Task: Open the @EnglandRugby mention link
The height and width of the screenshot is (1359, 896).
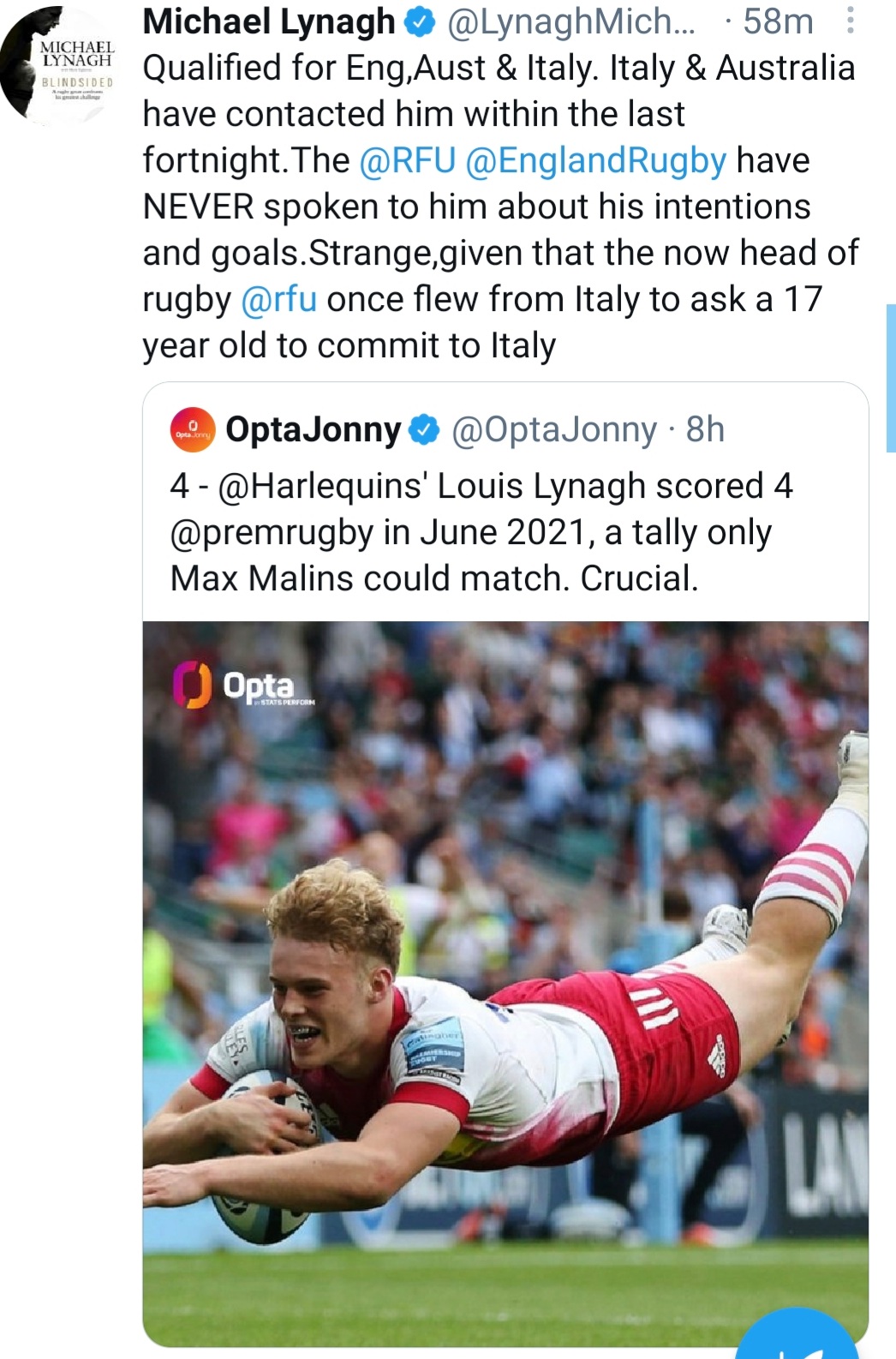Action: tap(595, 160)
